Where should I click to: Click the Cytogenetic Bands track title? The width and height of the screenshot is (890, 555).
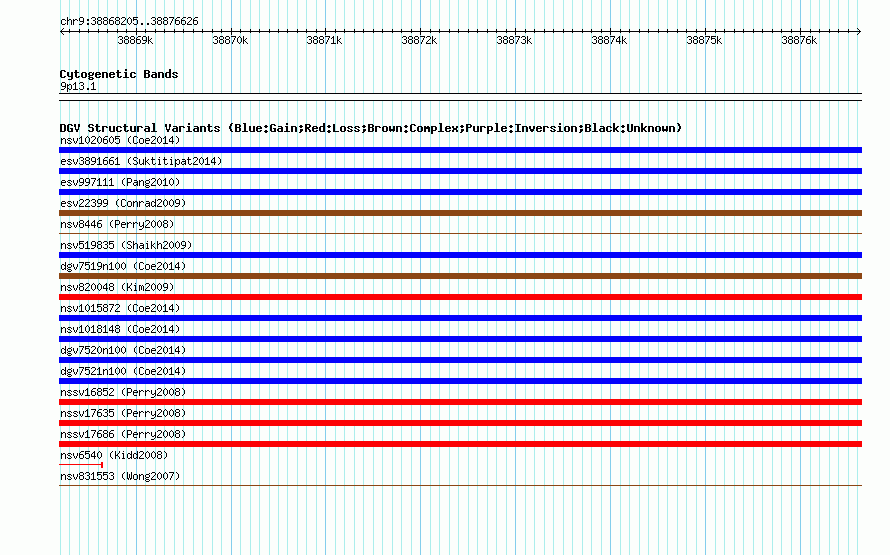coord(119,74)
